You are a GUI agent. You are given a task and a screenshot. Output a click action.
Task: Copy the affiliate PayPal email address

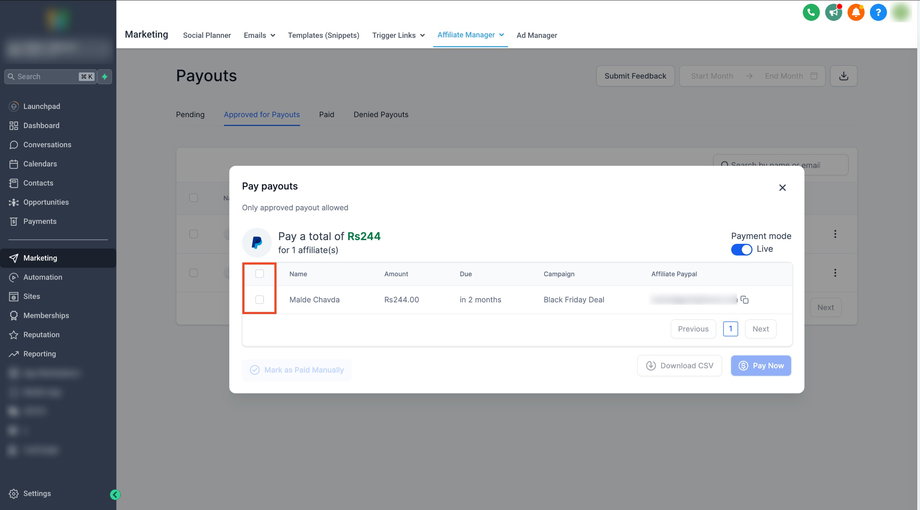point(745,300)
